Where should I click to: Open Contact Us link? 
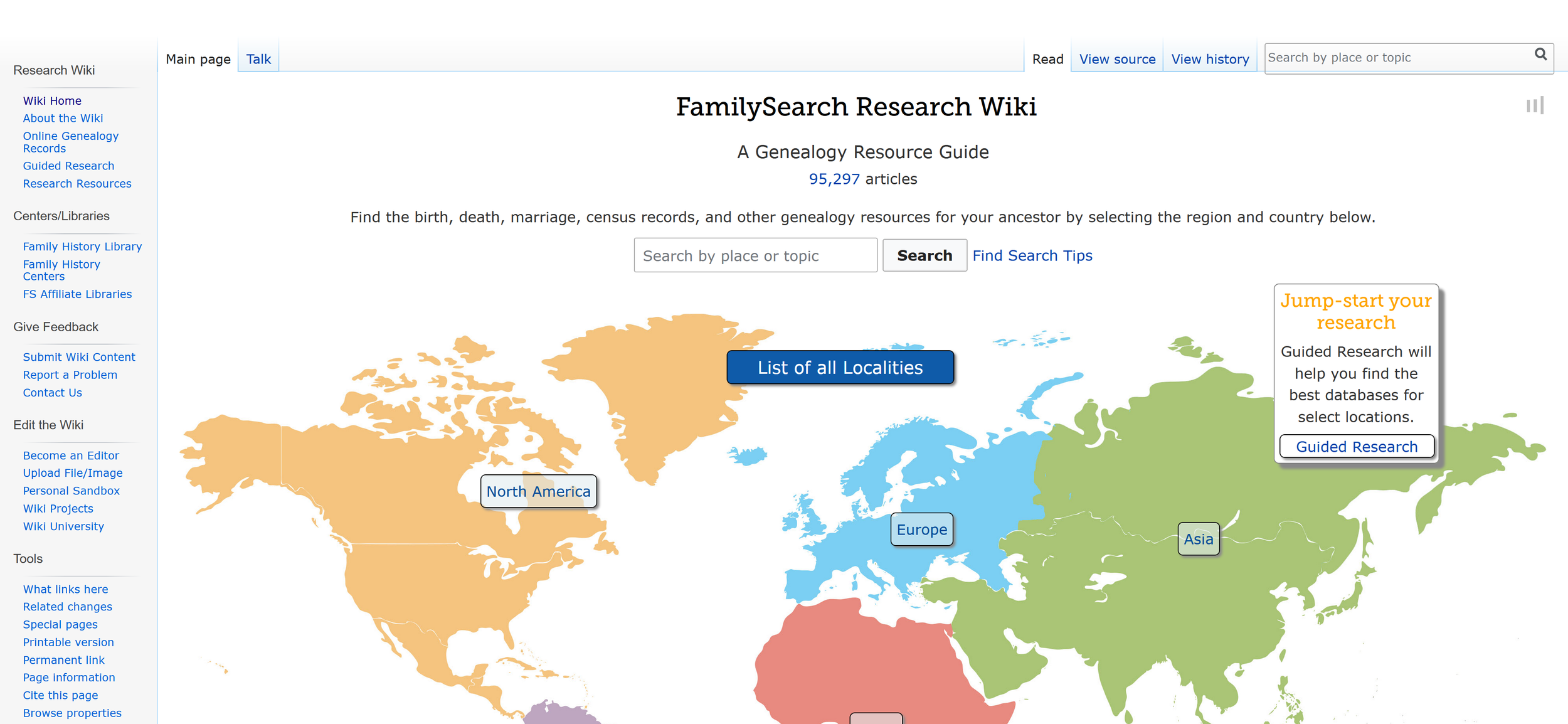pos(52,393)
